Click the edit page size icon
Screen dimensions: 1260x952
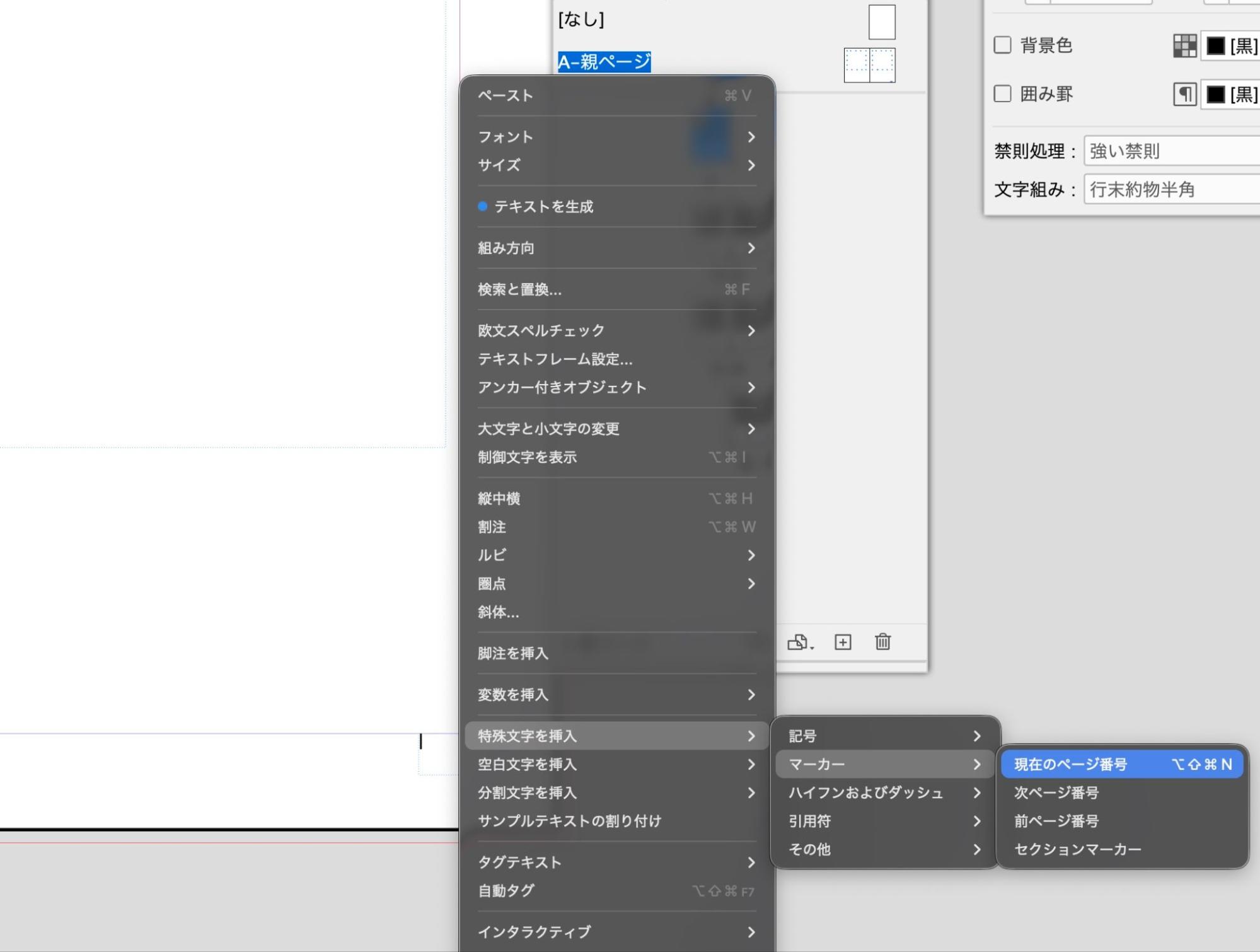(x=801, y=642)
